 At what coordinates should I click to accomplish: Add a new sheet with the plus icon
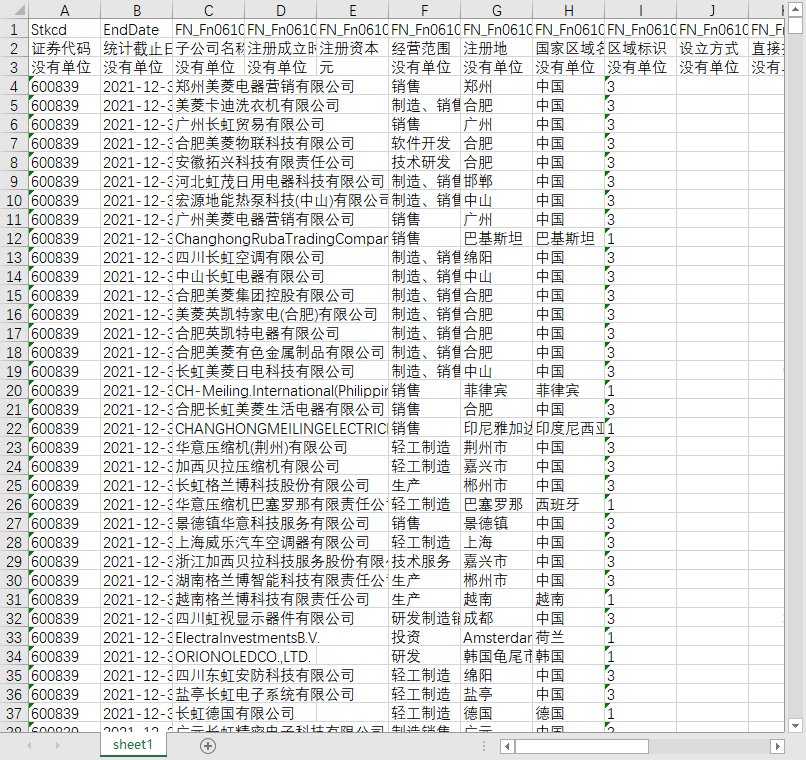point(208,746)
